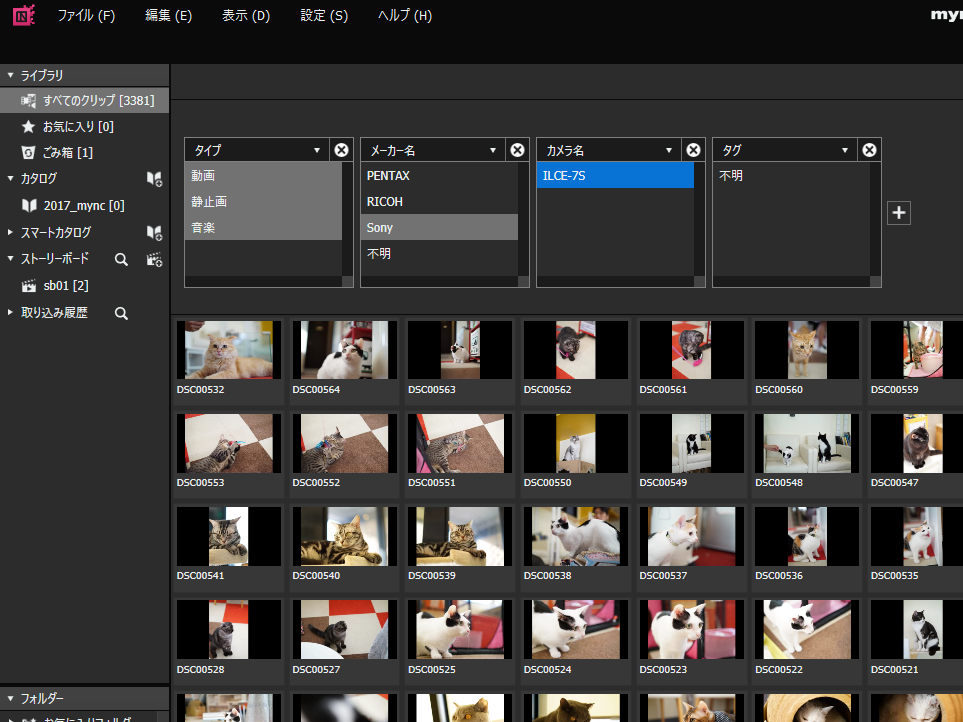Select 静止画 in the type filter
This screenshot has width=963, height=722.
click(263, 201)
